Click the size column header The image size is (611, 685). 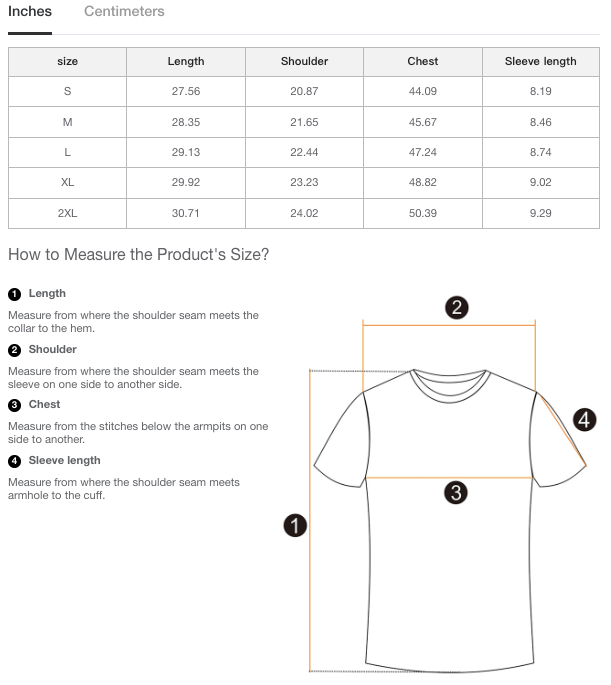pos(67,61)
